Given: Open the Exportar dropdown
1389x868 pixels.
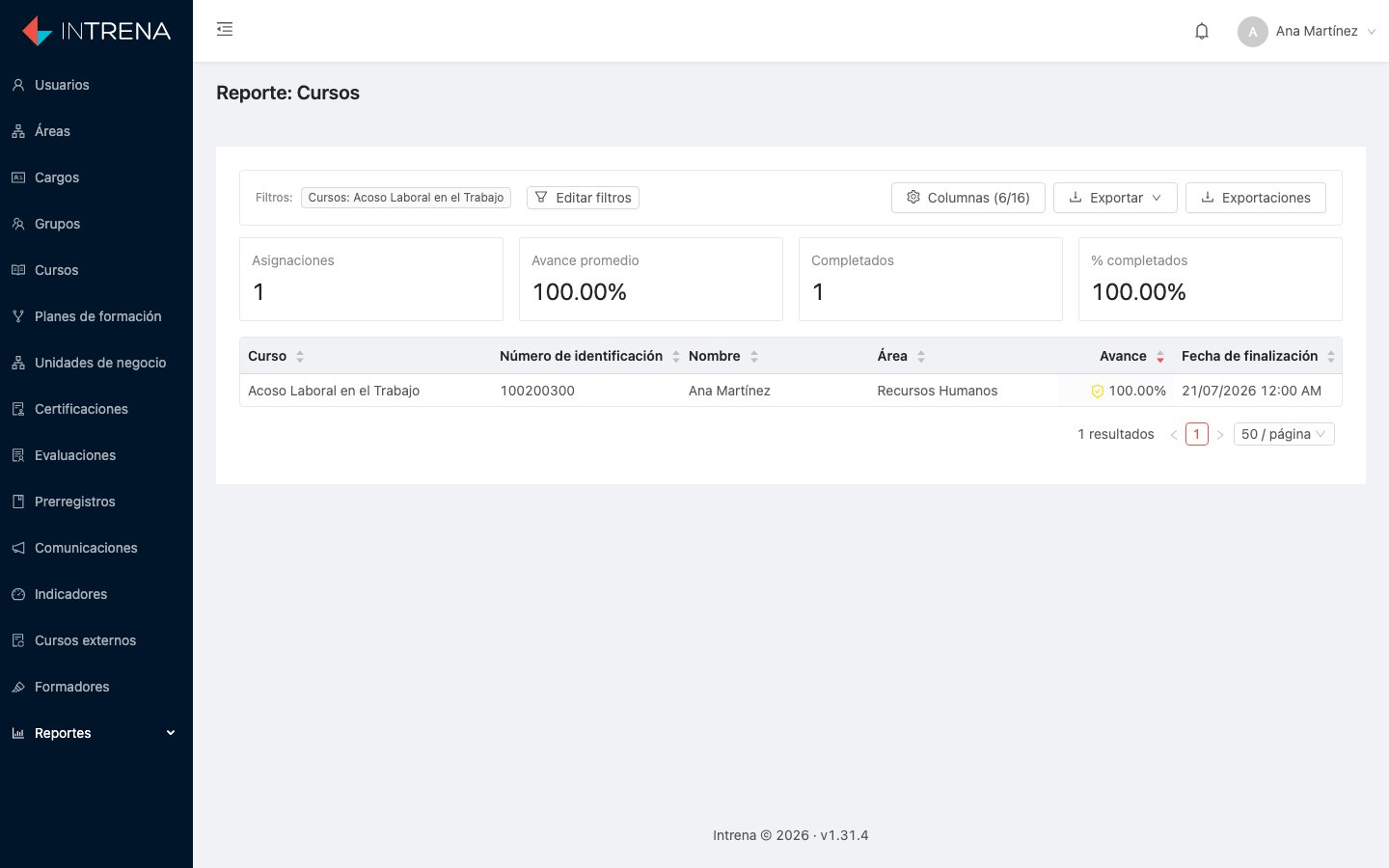Looking at the screenshot, I should point(1115,198).
